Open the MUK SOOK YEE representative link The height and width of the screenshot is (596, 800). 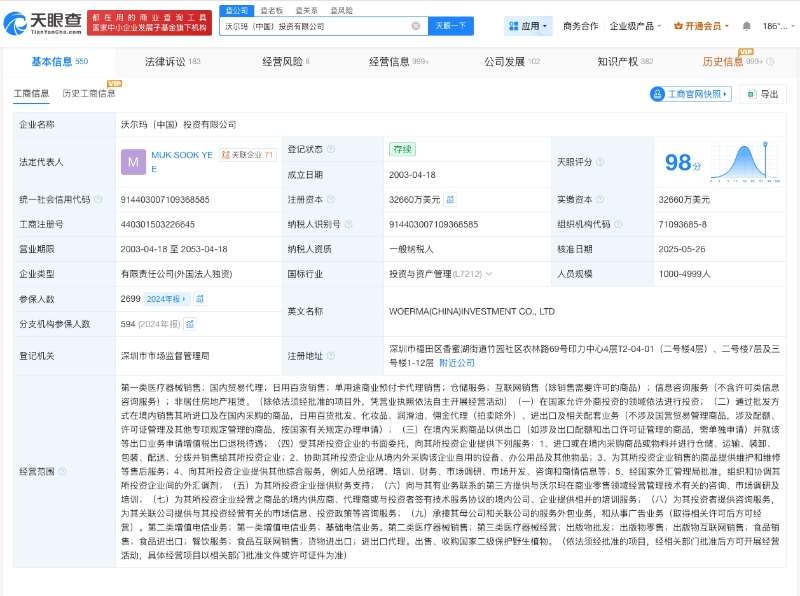tap(182, 162)
